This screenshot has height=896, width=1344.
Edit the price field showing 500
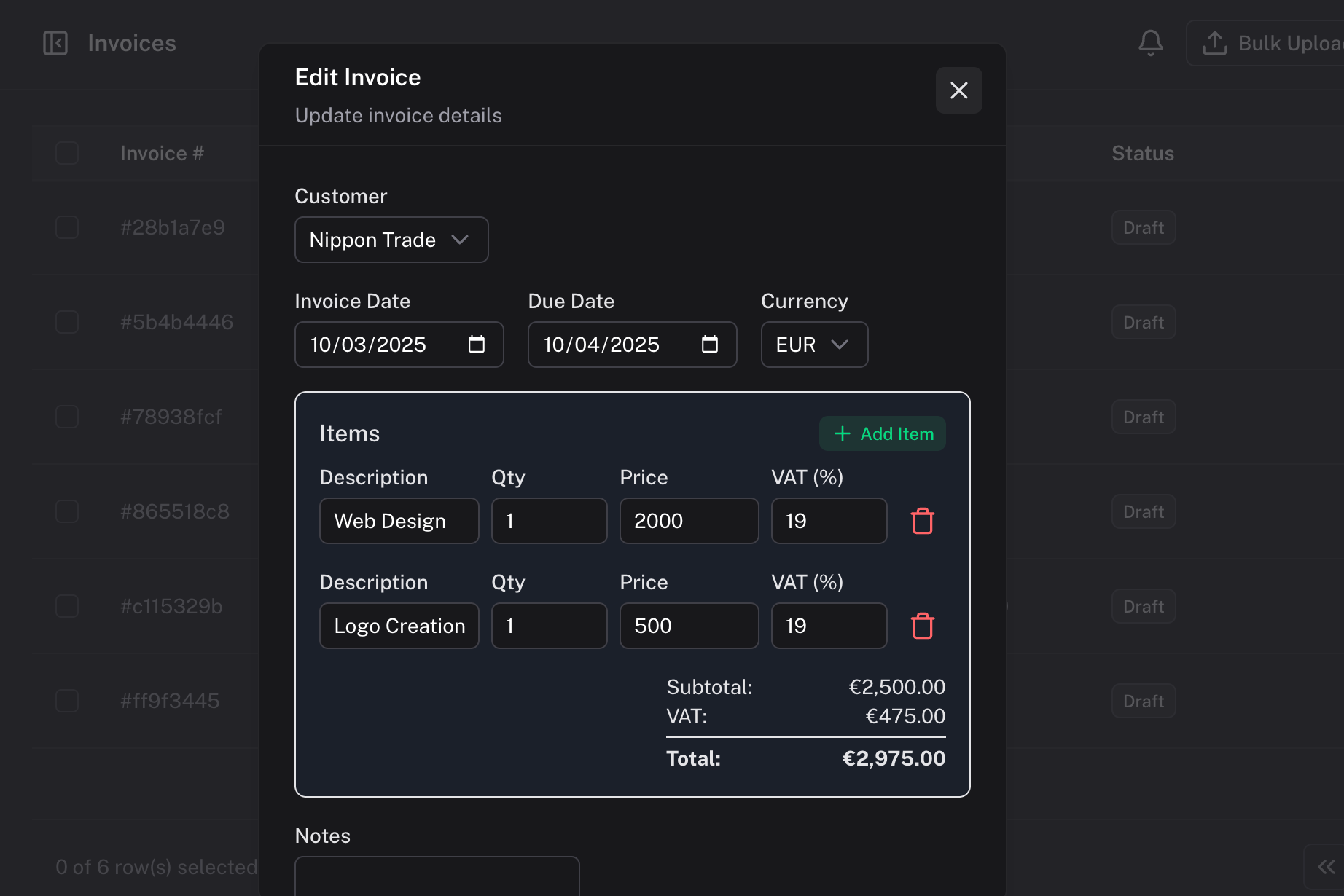[689, 626]
